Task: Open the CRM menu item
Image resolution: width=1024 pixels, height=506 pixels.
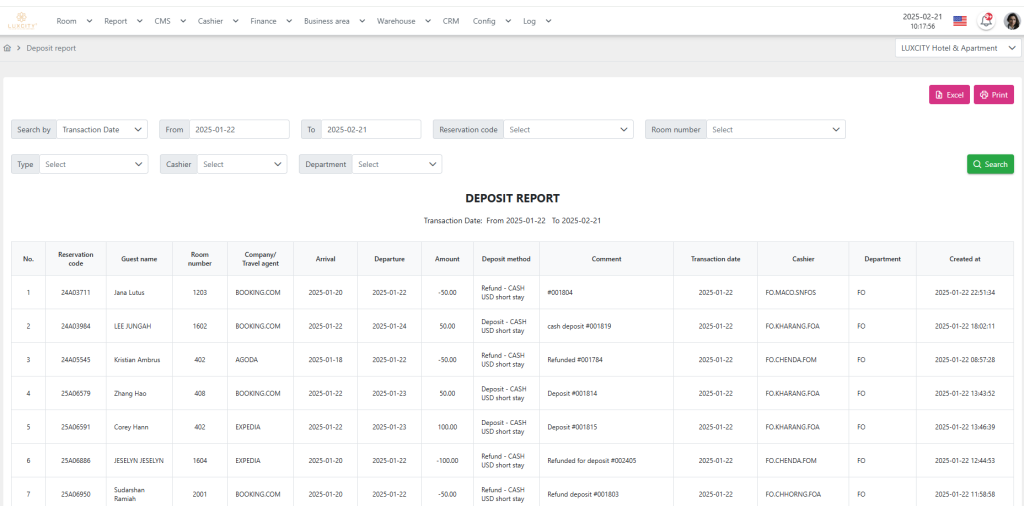Action: (451, 21)
